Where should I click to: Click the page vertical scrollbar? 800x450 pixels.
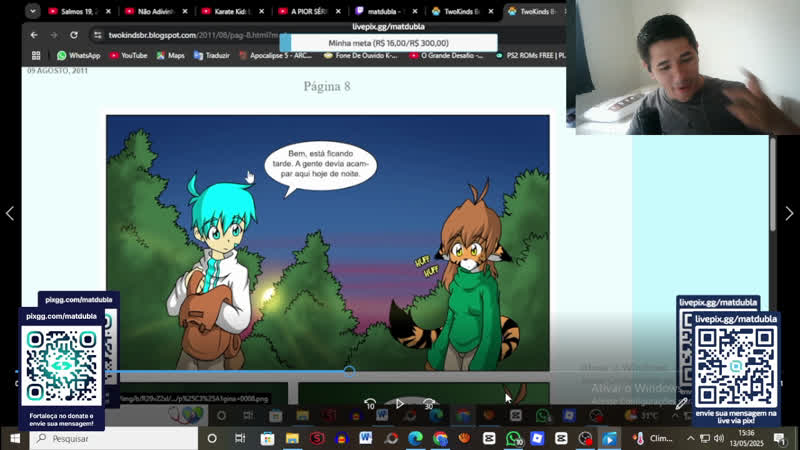772,184
